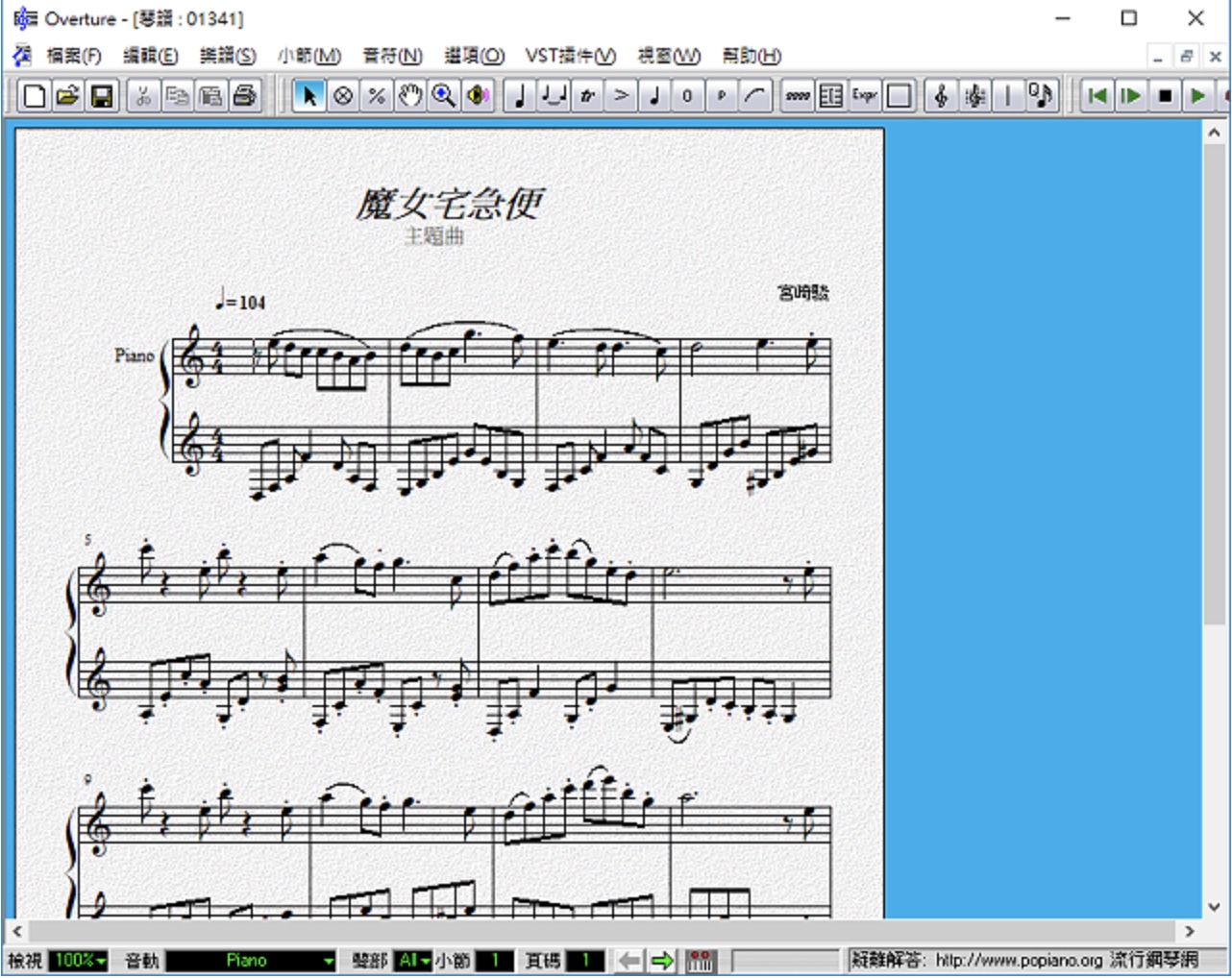Viewport: 1232px width, 978px height.
Task: Click the 主題曲 subtitle text
Action: tap(434, 236)
